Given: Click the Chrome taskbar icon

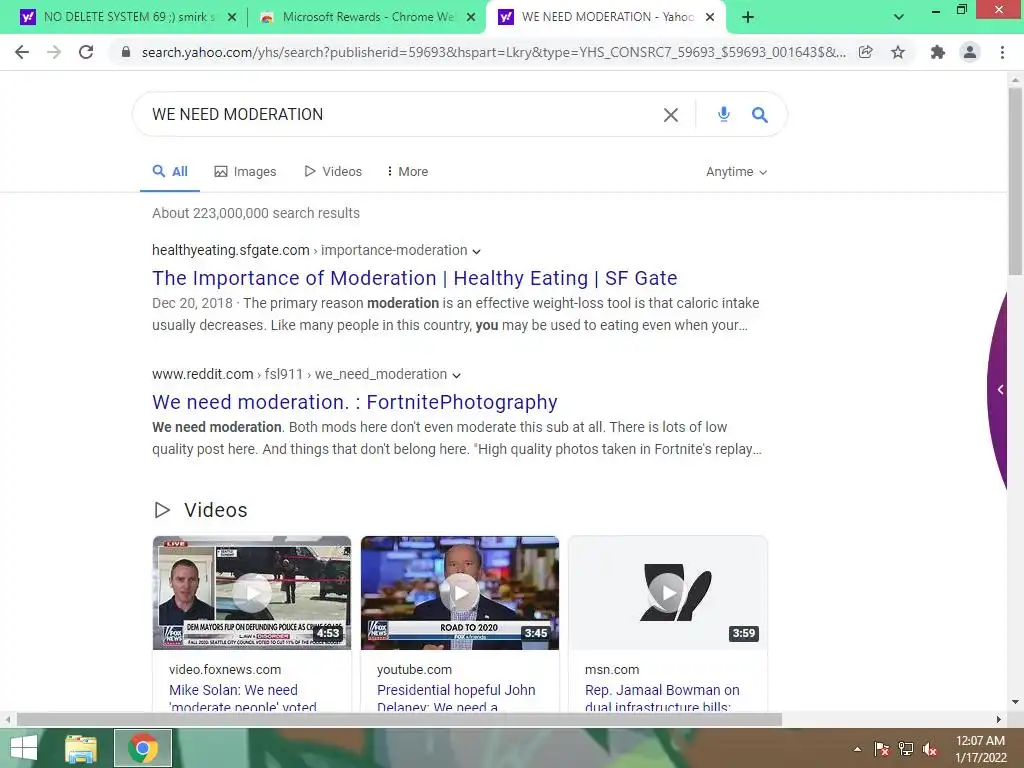Looking at the screenshot, I should [x=143, y=748].
